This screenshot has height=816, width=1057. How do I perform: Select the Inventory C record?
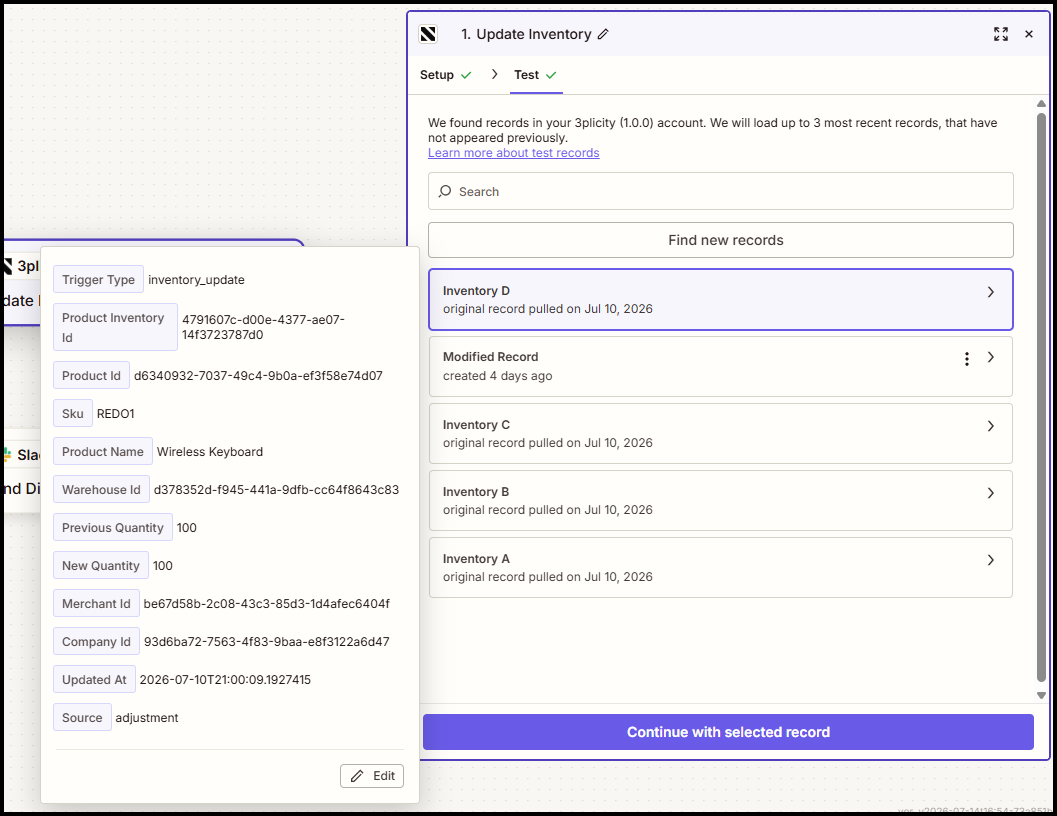tap(721, 434)
